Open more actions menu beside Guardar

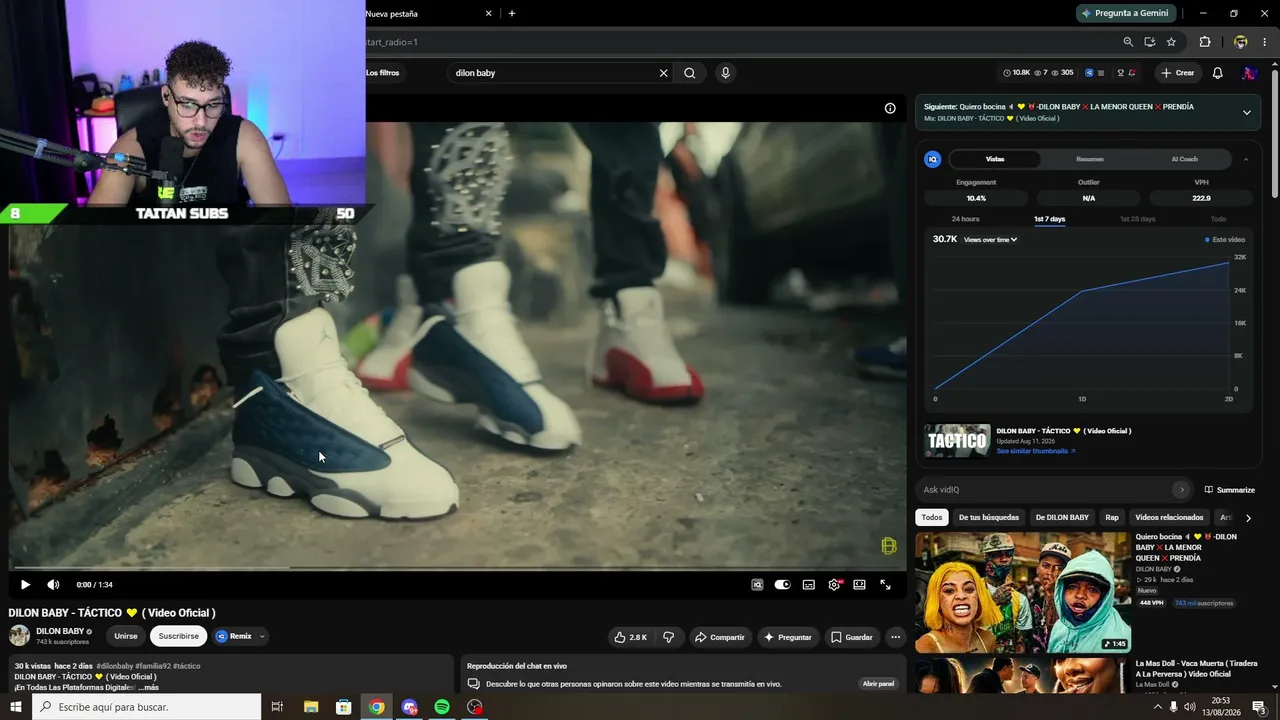tap(895, 637)
